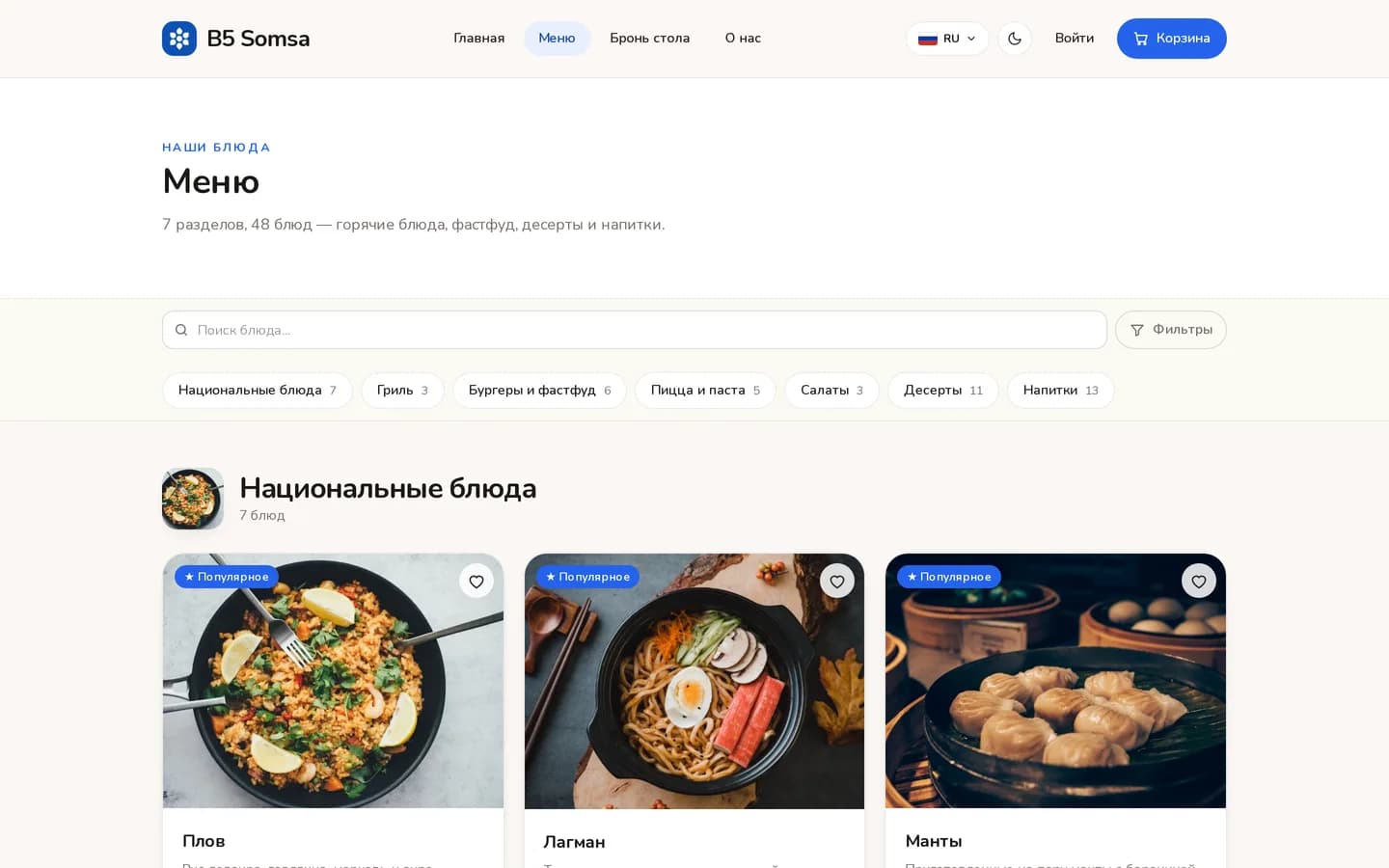Image resolution: width=1389 pixels, height=868 pixels.
Task: Open the Фильтры filter panel
Action: point(1171,330)
